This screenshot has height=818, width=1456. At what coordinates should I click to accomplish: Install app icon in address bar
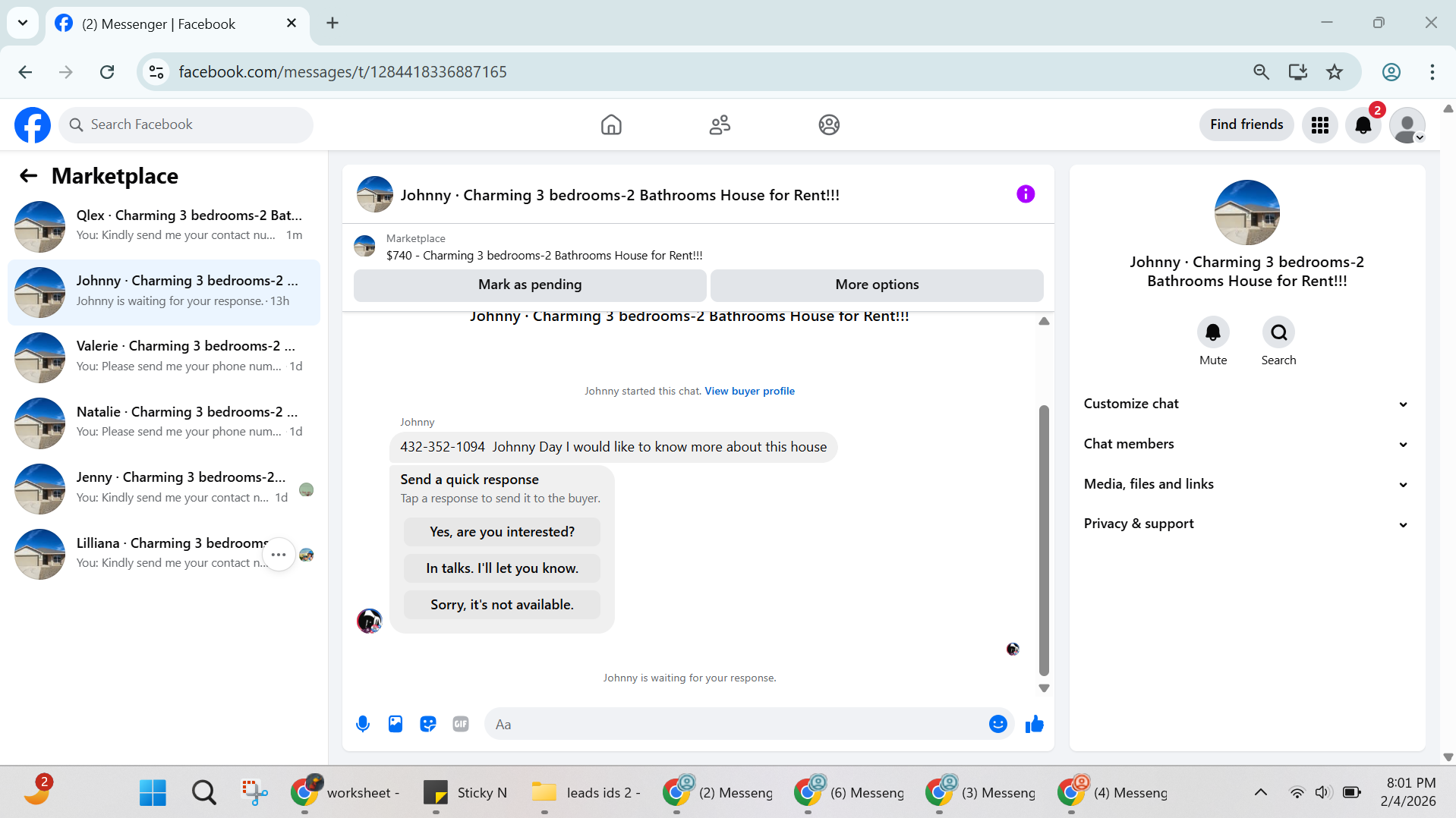click(1298, 72)
